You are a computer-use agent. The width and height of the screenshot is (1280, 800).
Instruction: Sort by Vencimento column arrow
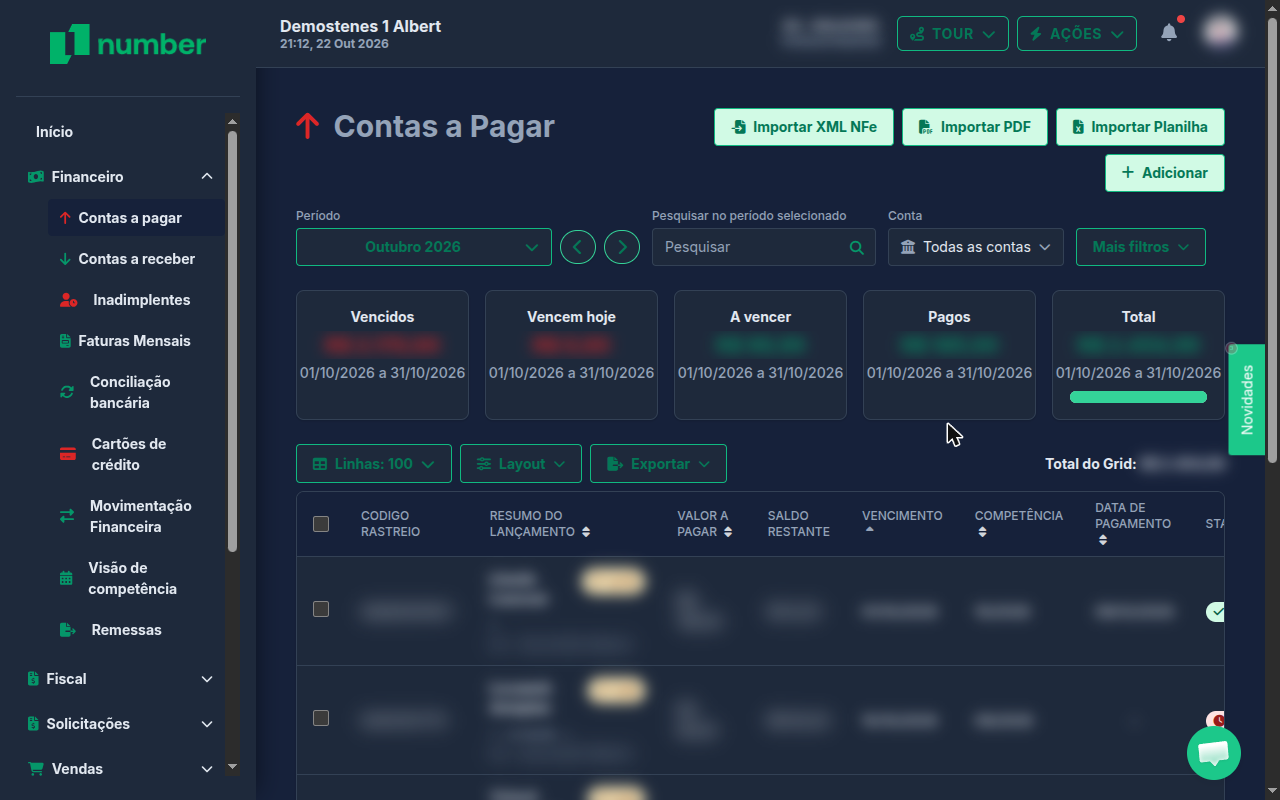(x=870, y=530)
